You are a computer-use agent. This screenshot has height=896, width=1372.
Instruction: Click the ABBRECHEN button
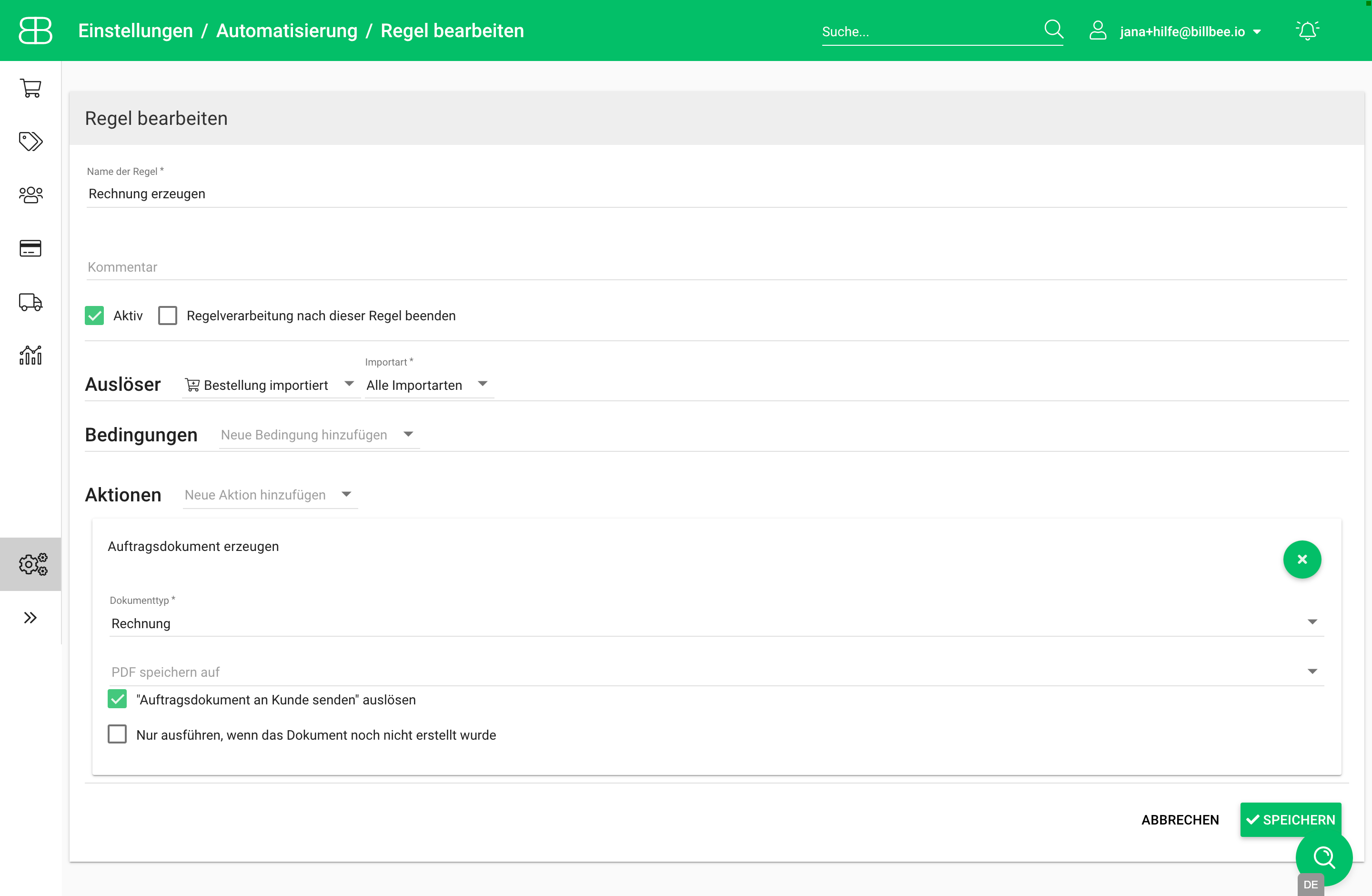tap(1180, 819)
